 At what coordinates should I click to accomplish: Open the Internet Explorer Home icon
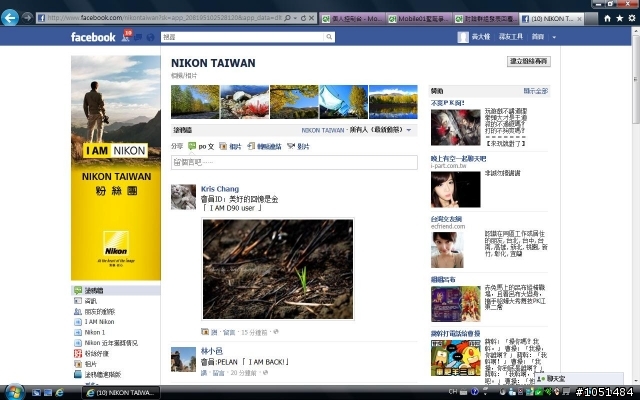coord(607,18)
